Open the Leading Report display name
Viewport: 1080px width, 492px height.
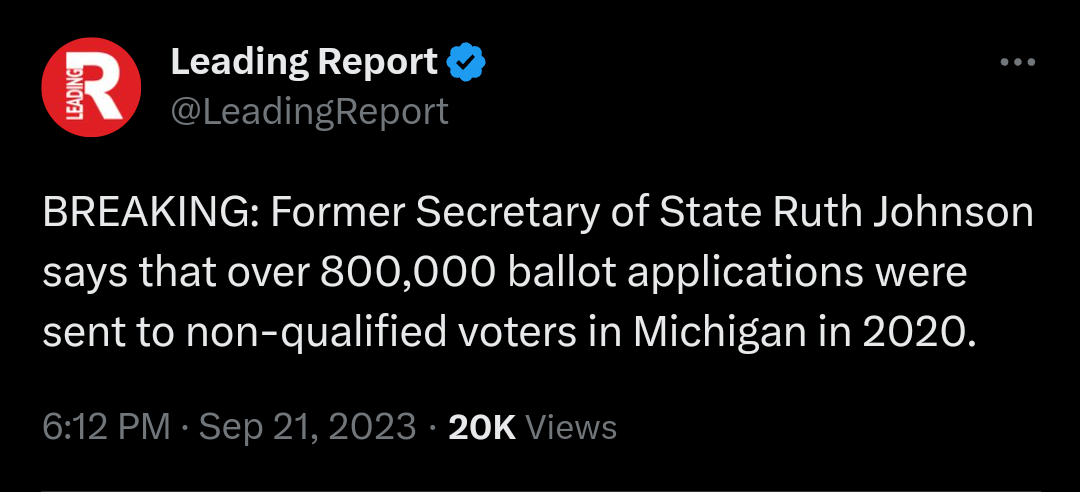pos(304,63)
